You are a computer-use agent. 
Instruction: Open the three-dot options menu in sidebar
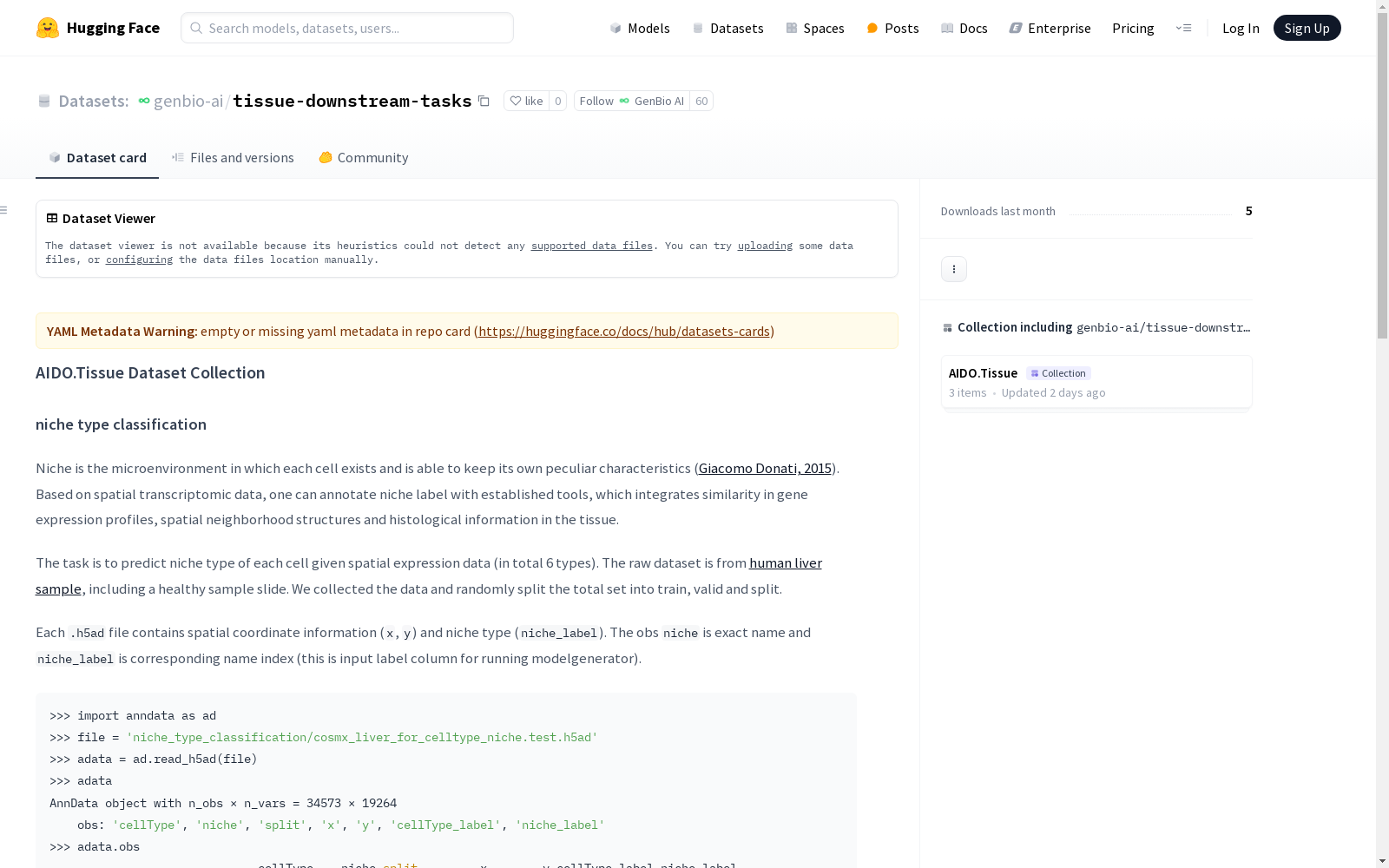click(x=954, y=269)
